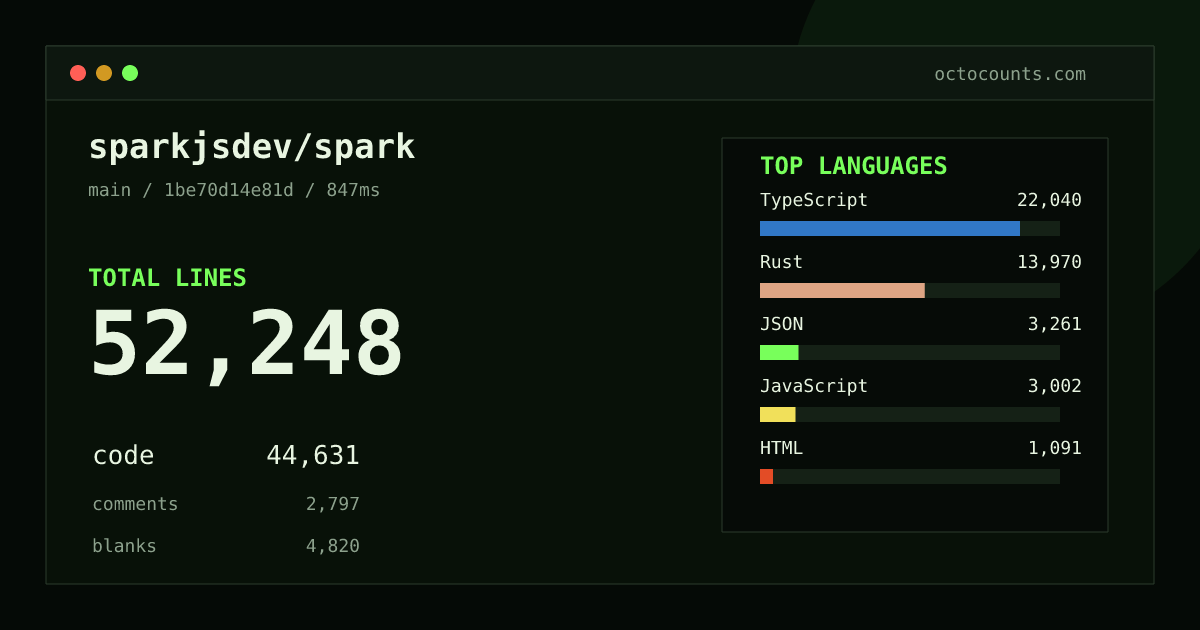1200x630 pixels.
Task: Select the 22,040 TypeScript count
Action: click(x=1049, y=200)
